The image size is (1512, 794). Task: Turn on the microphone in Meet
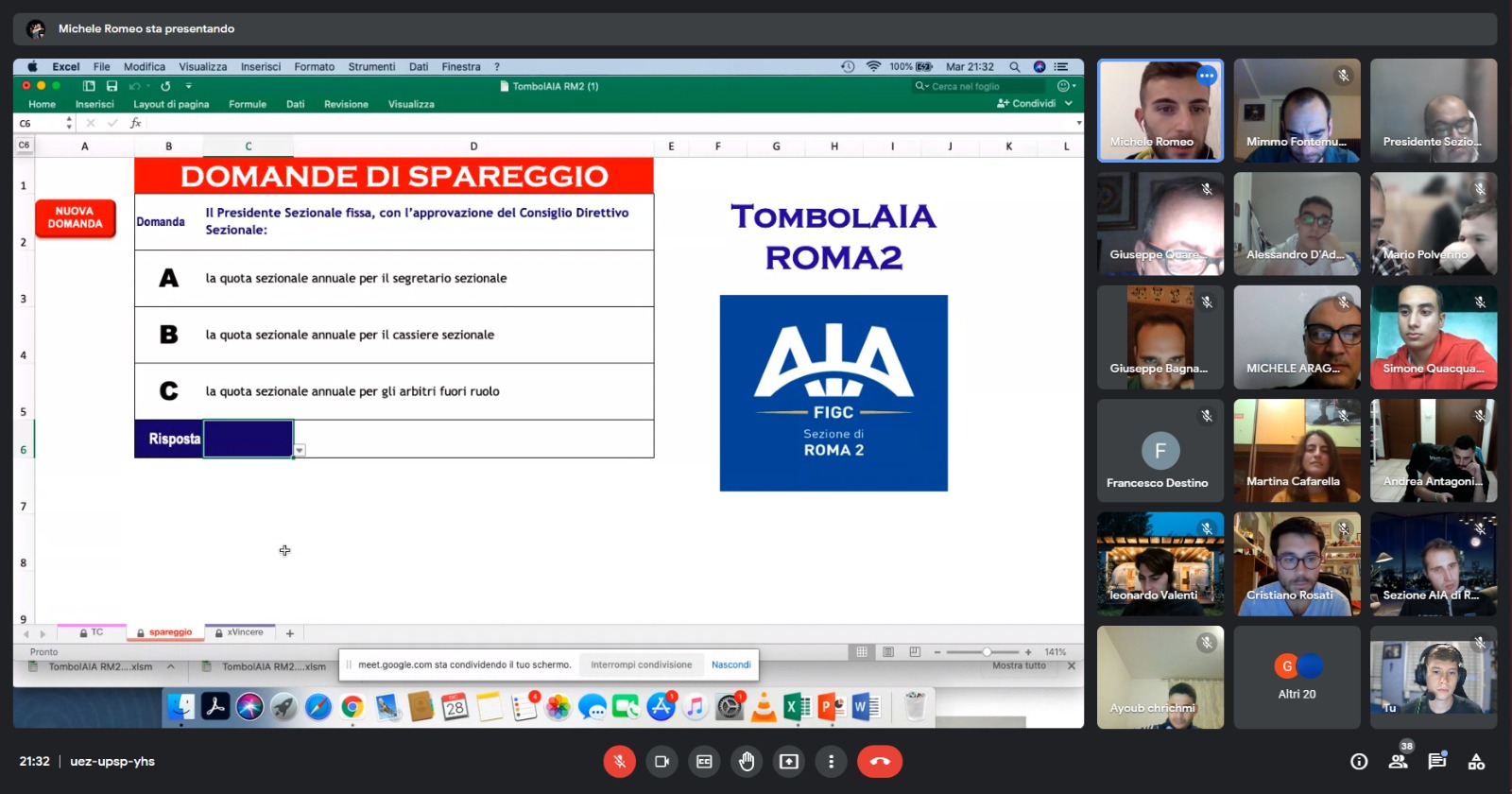tap(619, 762)
